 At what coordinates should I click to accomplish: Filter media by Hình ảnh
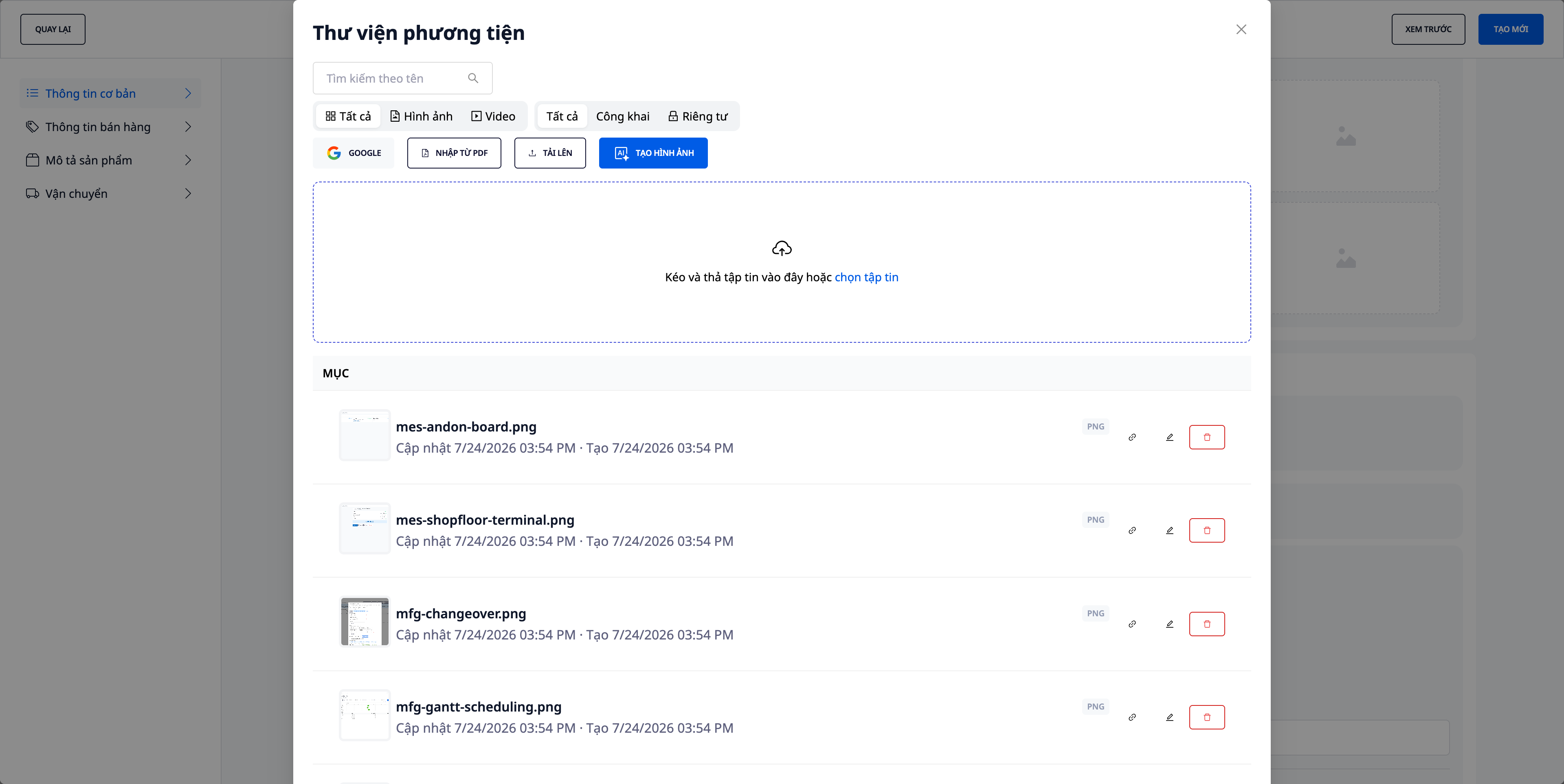[422, 116]
